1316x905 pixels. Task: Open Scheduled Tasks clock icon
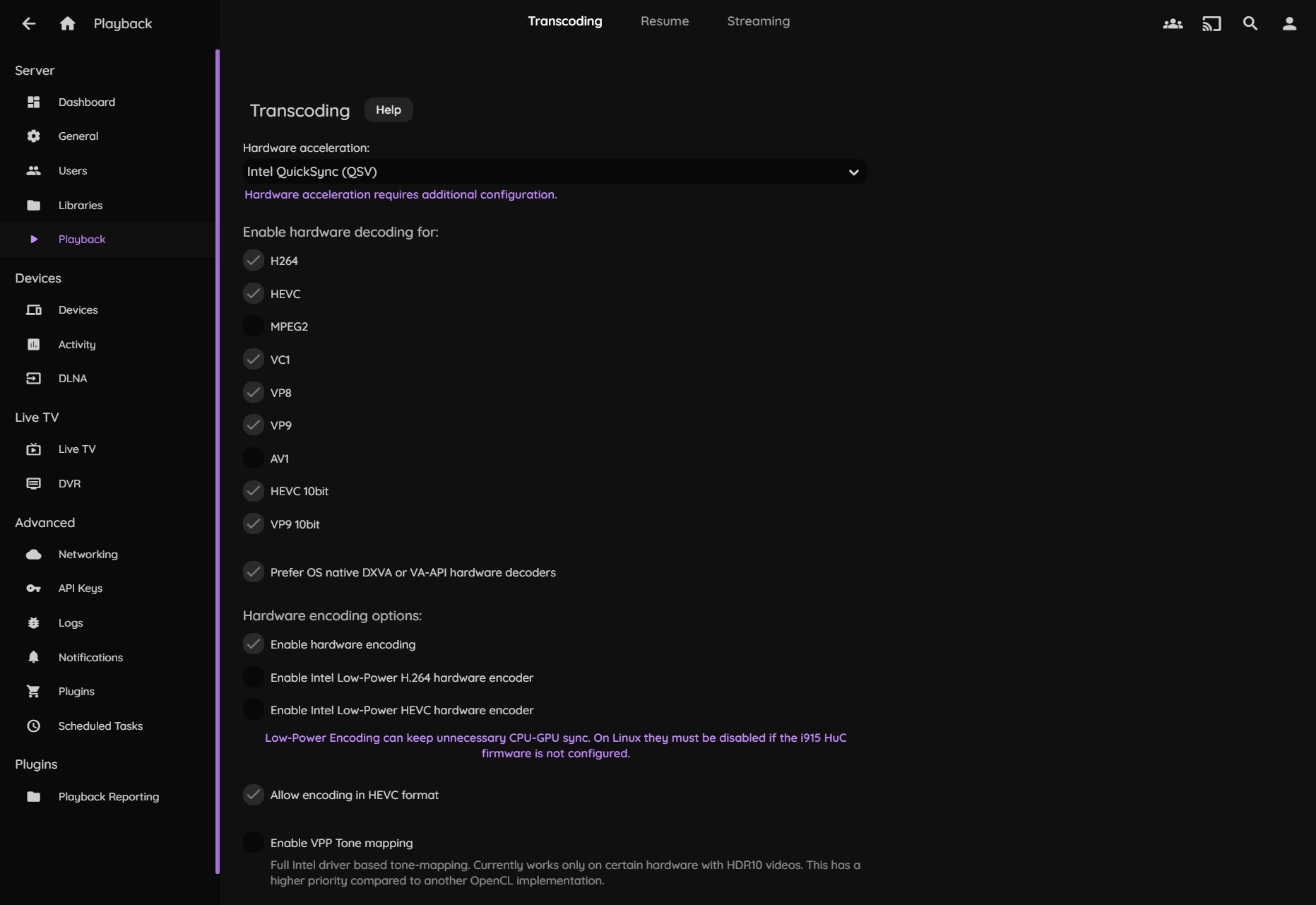pos(33,726)
